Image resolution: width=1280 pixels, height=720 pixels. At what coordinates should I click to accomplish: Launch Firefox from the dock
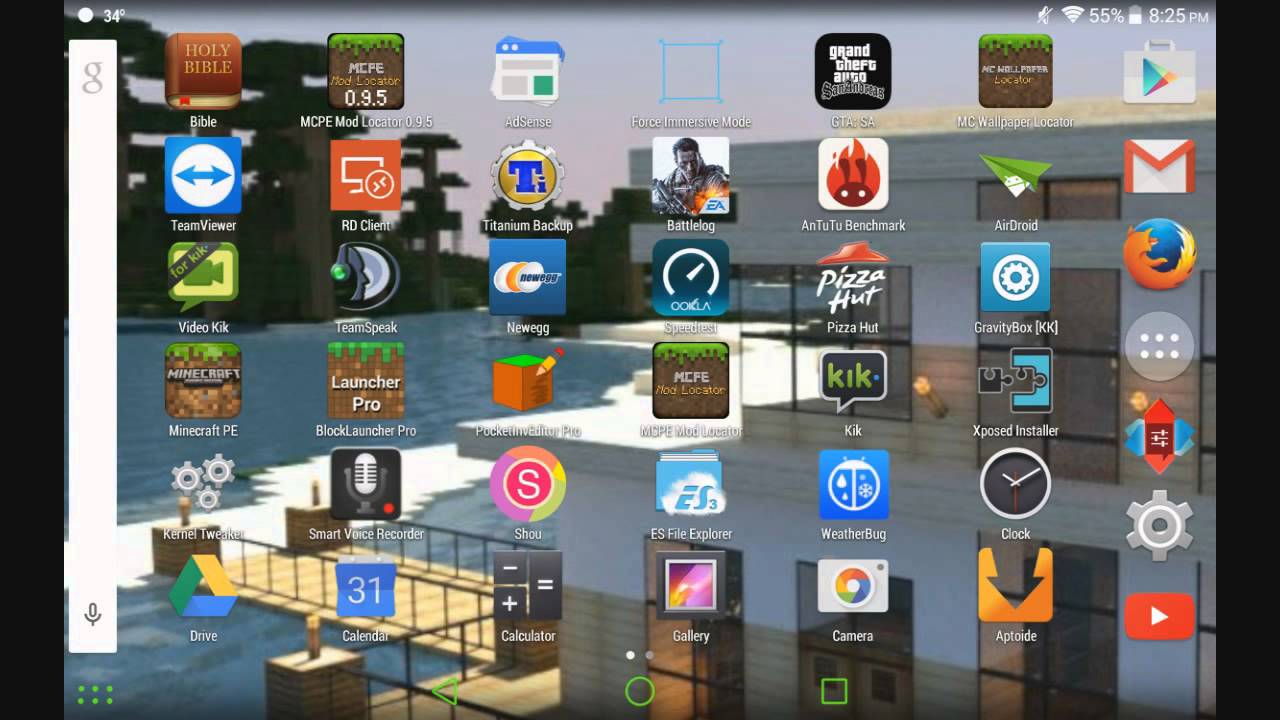click(x=1160, y=254)
